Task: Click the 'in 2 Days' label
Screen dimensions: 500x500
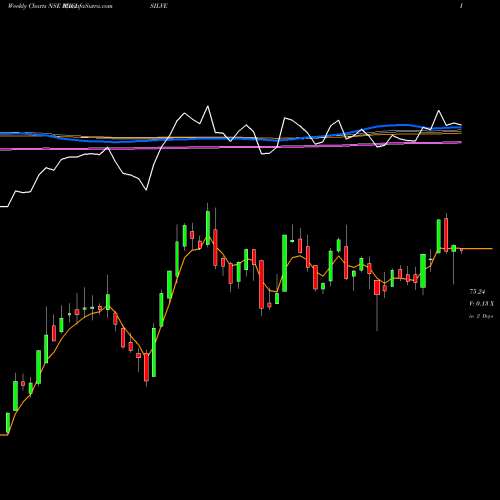Action: tap(481, 316)
